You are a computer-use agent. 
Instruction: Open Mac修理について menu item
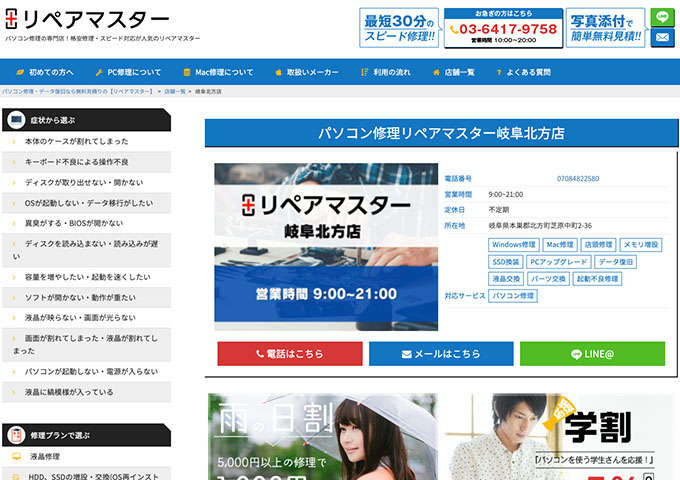click(x=219, y=72)
